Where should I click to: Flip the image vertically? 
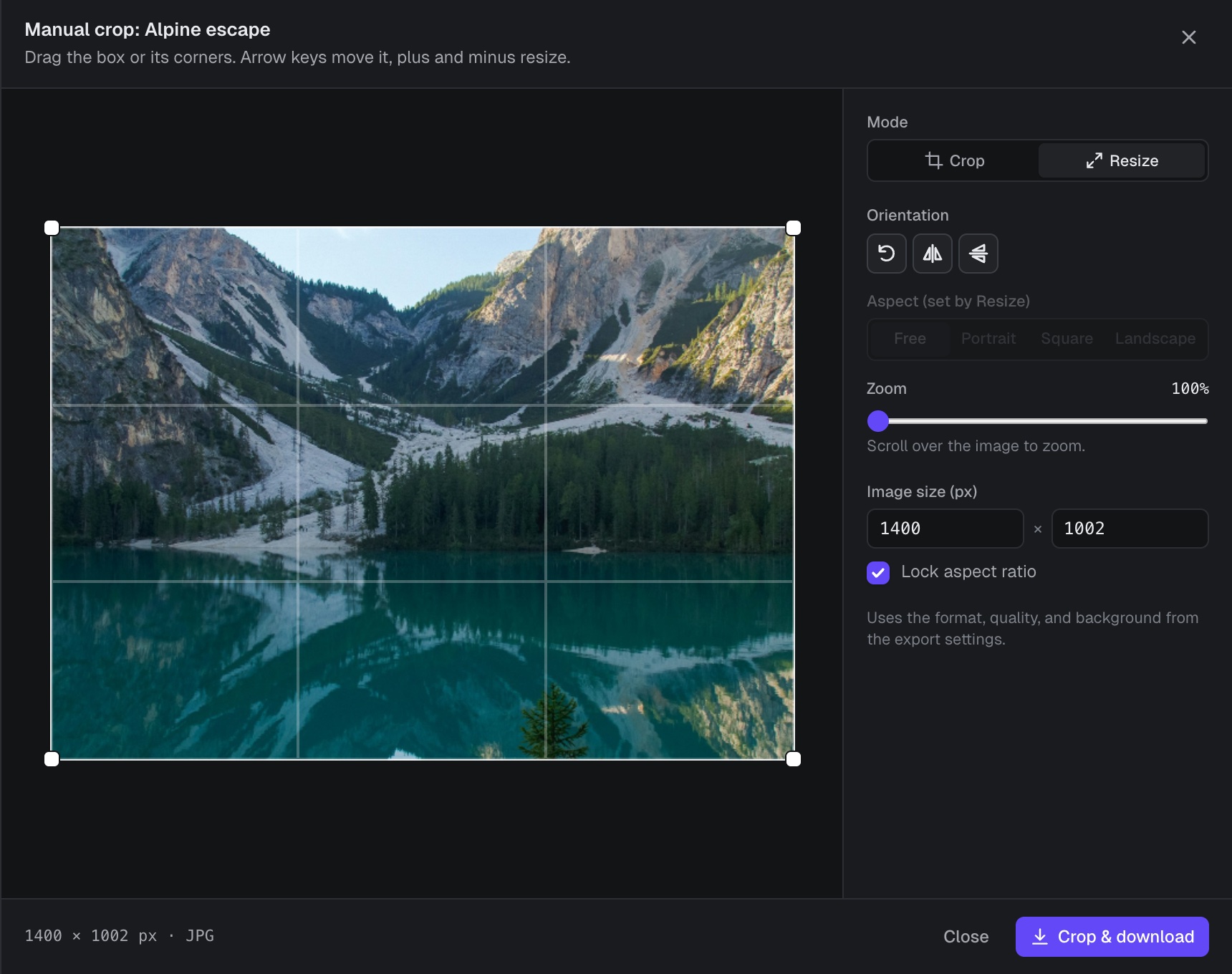tap(978, 254)
